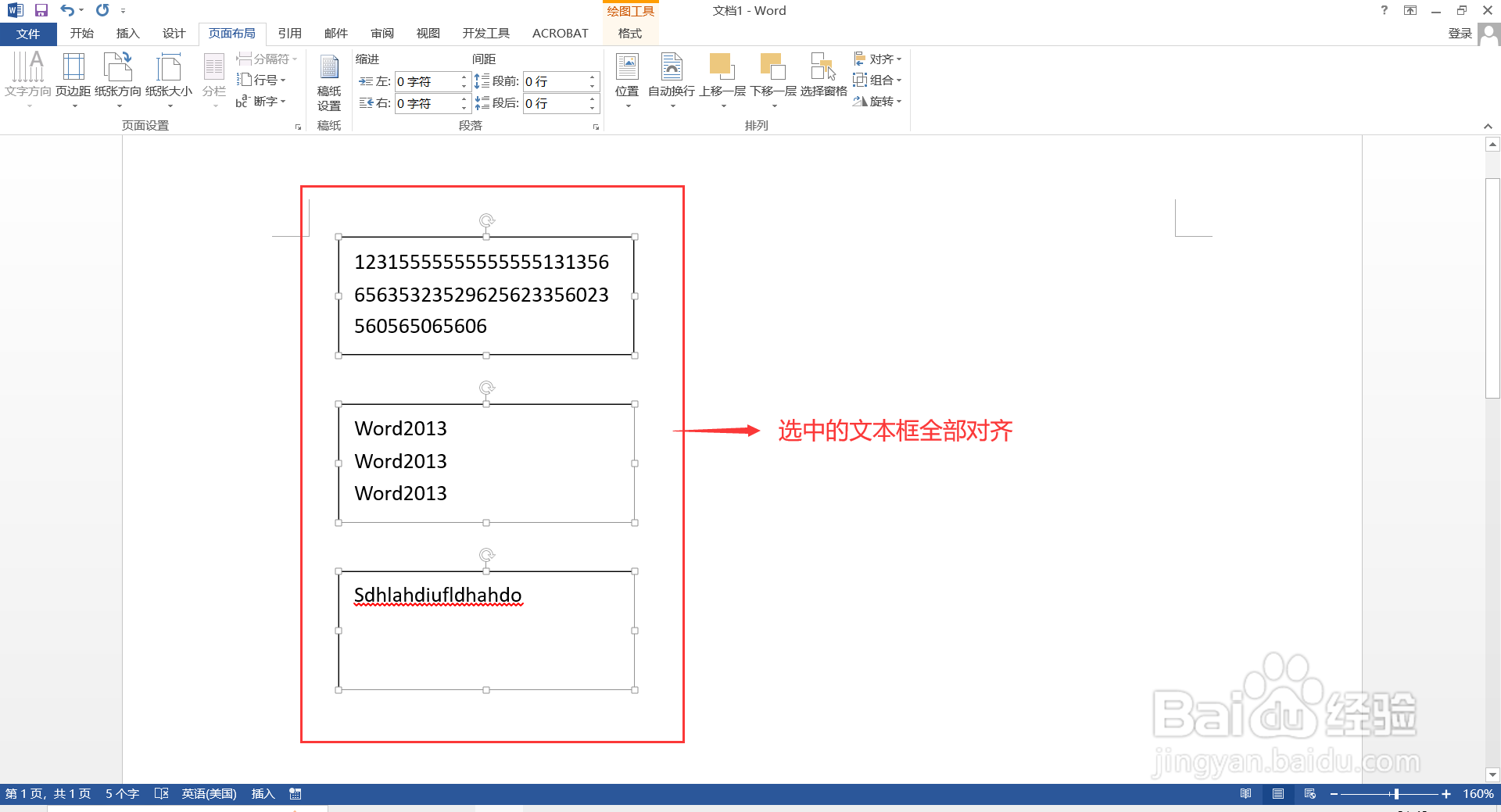
Task: Open the Paper Size (纸张大小) tool
Action: (x=169, y=80)
